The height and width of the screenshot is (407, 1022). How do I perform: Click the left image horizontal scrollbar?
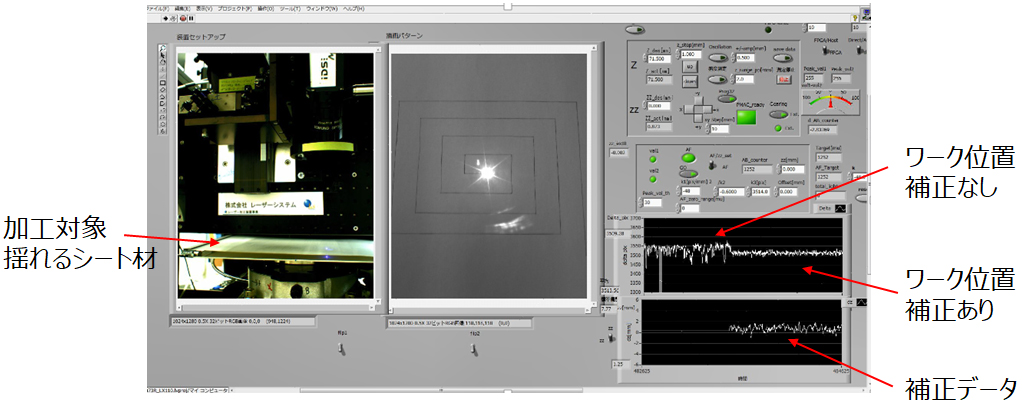[274, 307]
